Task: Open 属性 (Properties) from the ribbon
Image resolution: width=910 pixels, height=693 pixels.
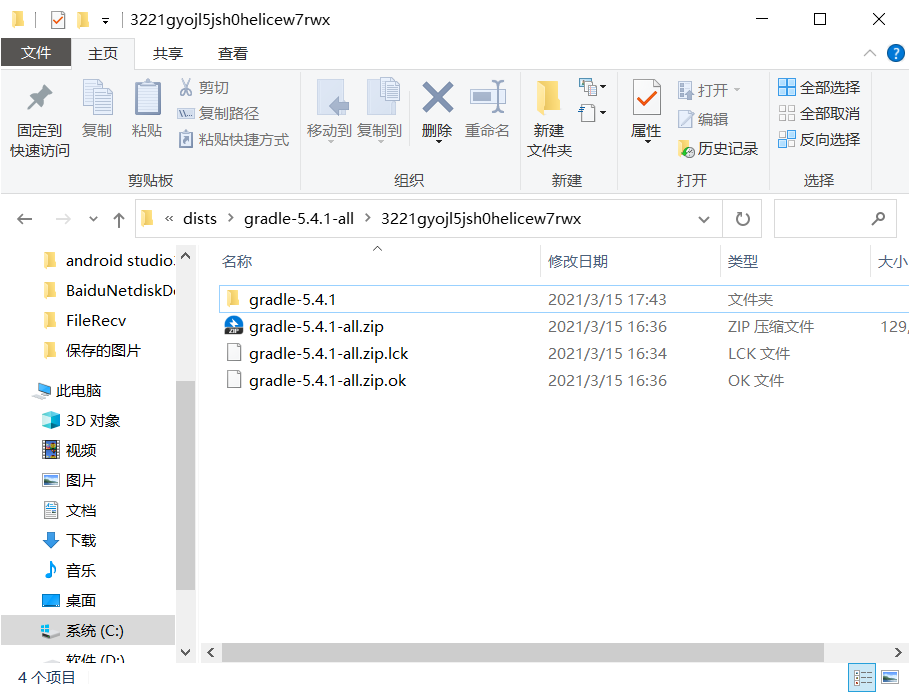Action: [645, 110]
